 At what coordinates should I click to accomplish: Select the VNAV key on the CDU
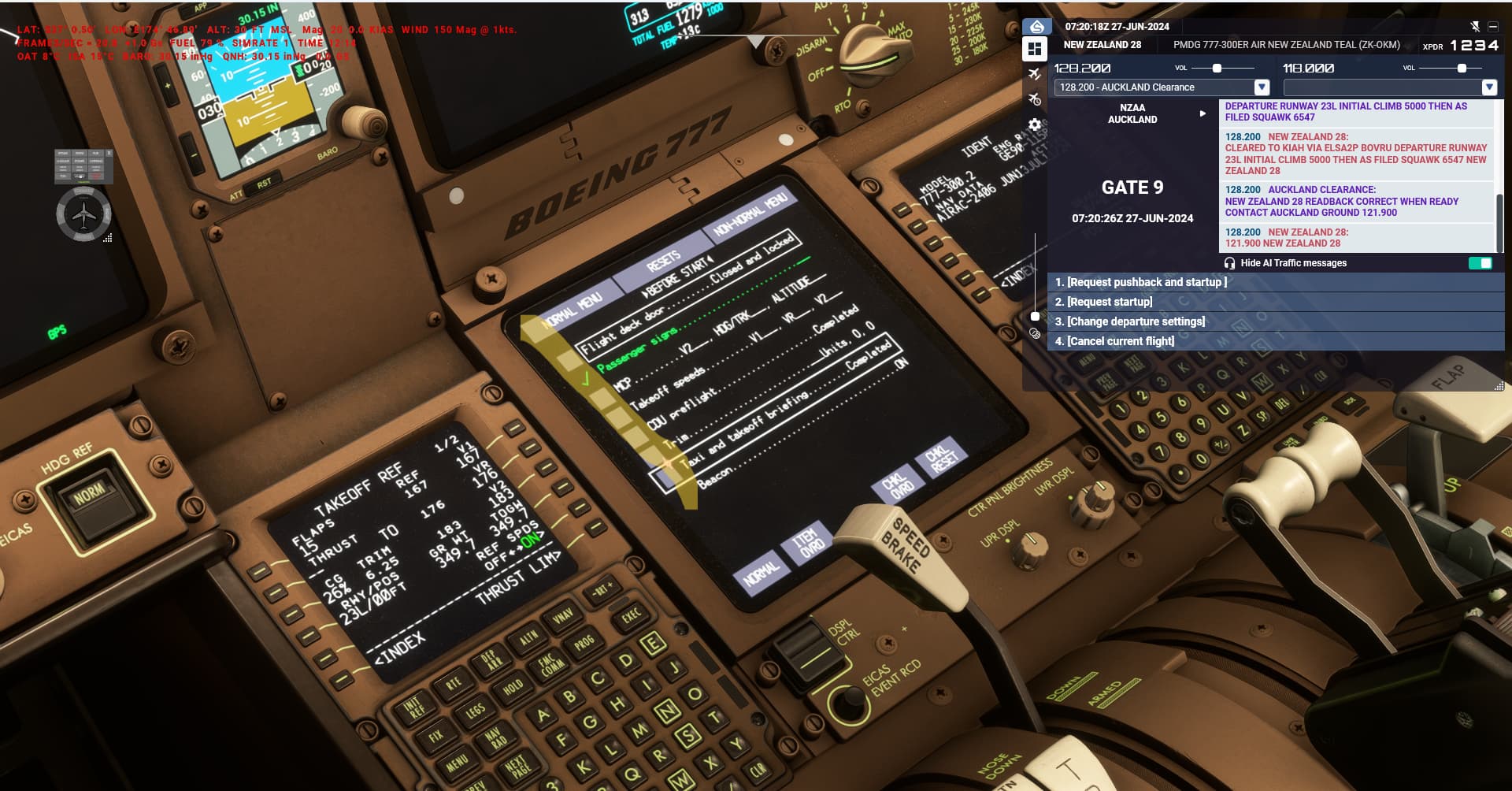561,618
